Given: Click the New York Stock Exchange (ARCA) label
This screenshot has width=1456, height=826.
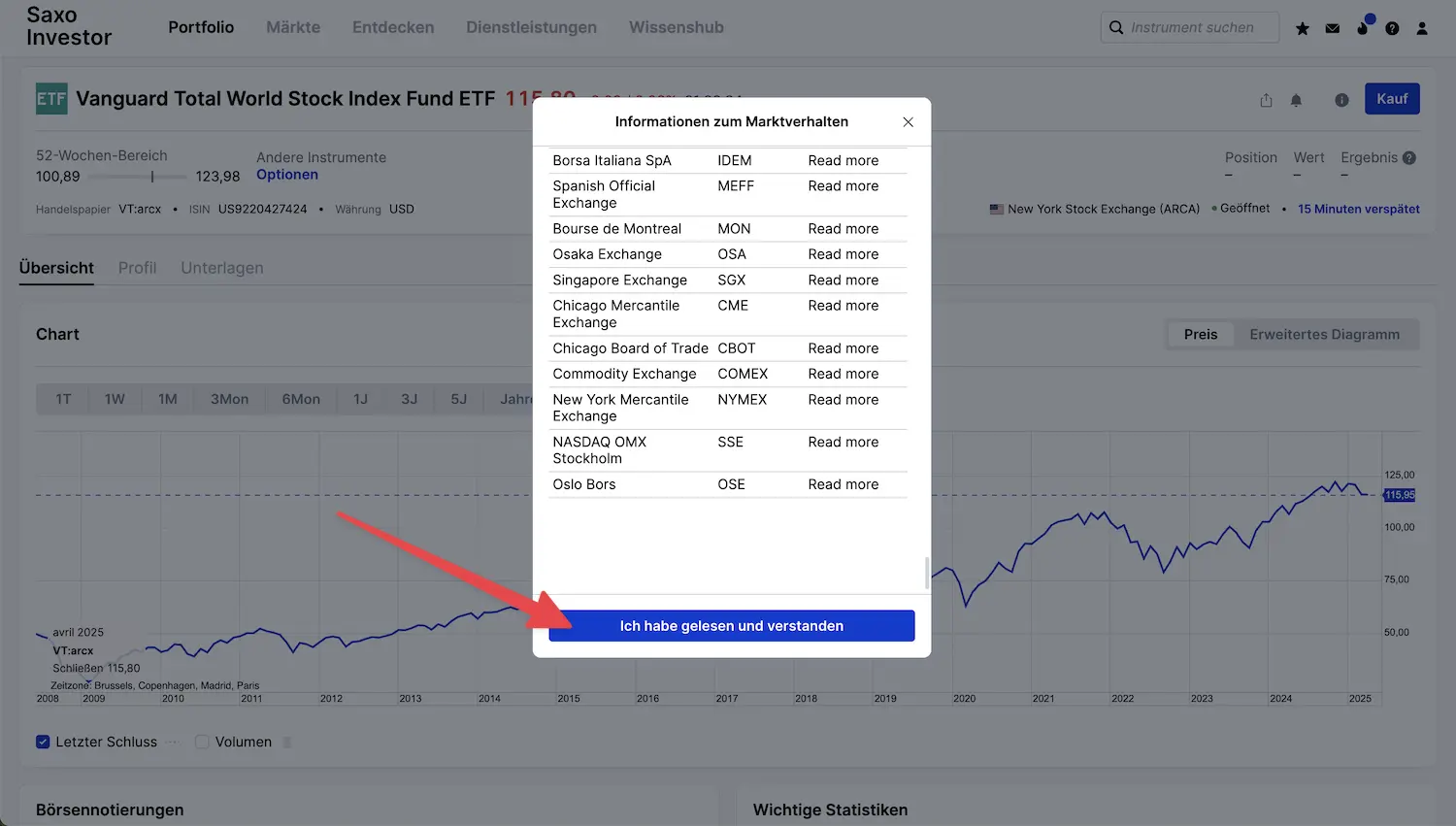Looking at the screenshot, I should tap(1104, 209).
